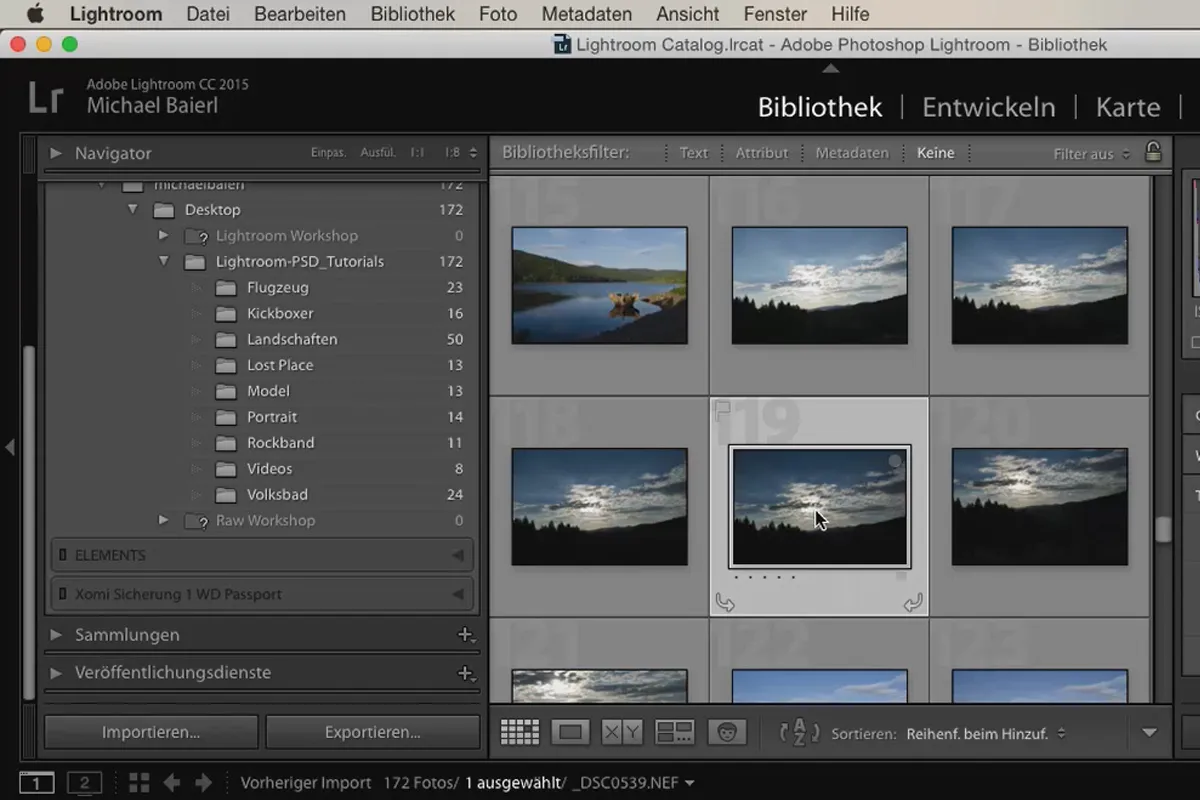Image resolution: width=1200 pixels, height=800 pixels.
Task: Toggle the flag on selected photo
Action: tap(722, 410)
